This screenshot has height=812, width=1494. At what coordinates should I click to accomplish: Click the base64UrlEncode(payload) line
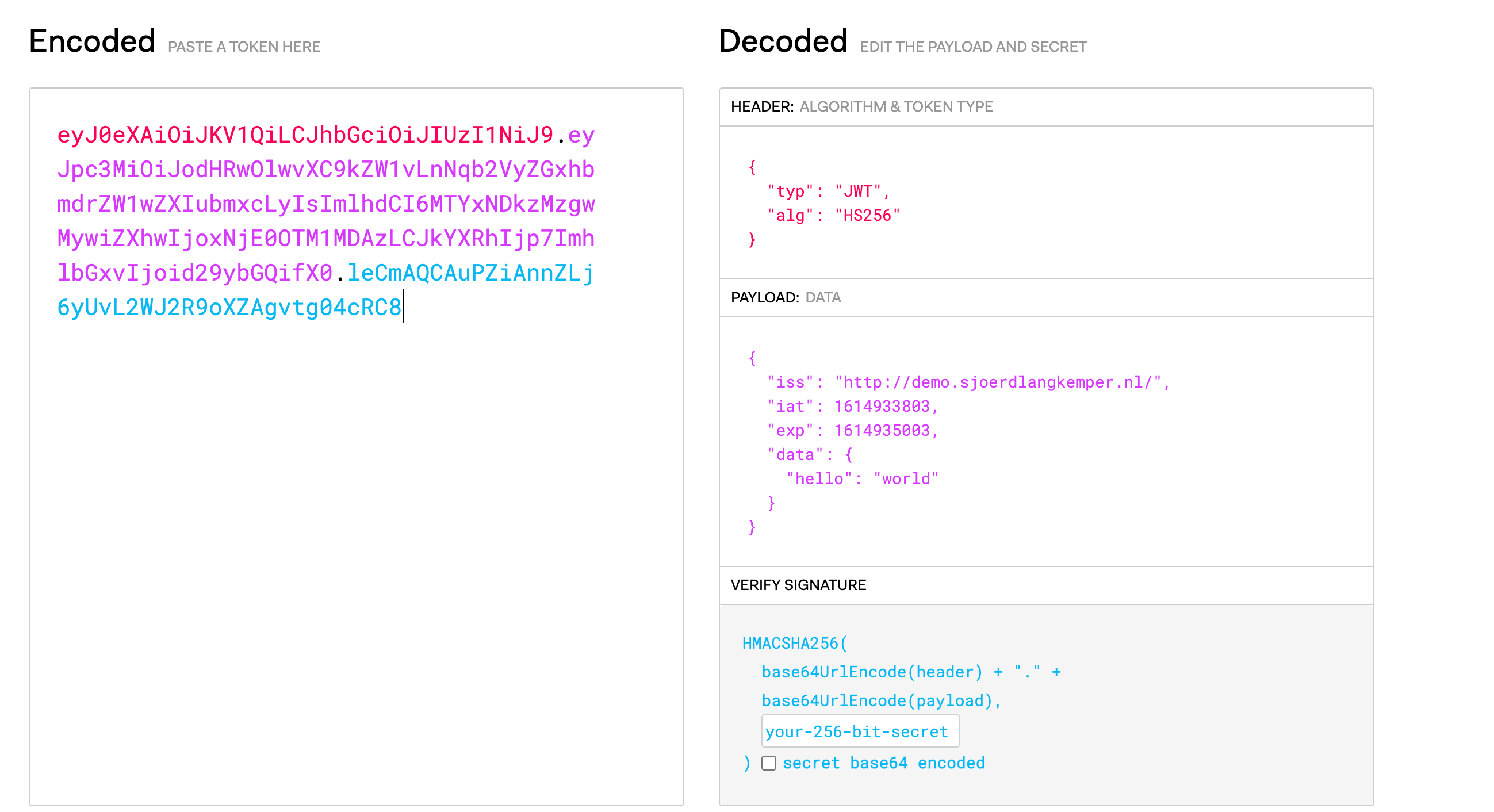tap(880, 701)
